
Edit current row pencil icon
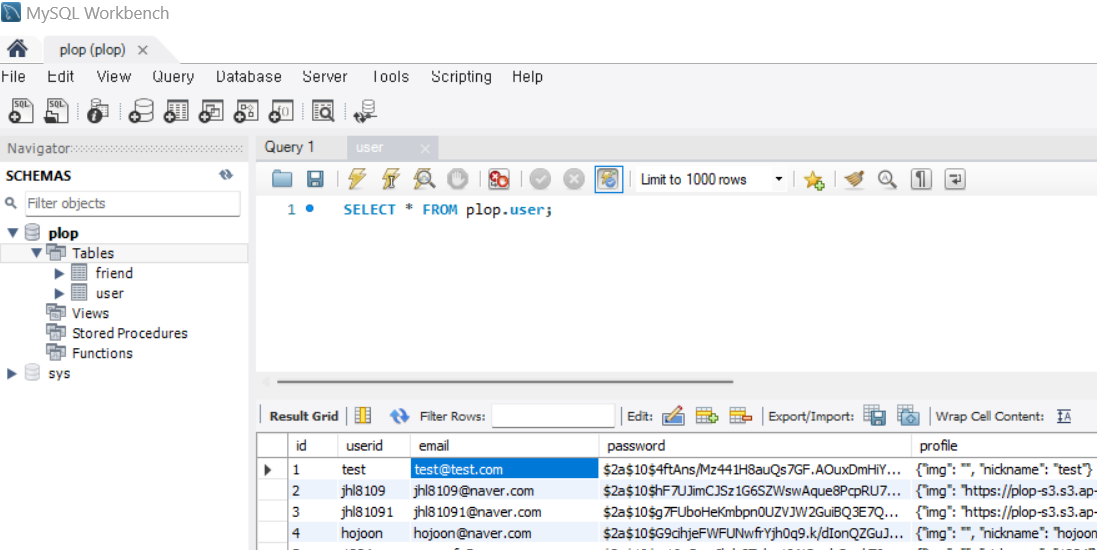tap(672, 416)
